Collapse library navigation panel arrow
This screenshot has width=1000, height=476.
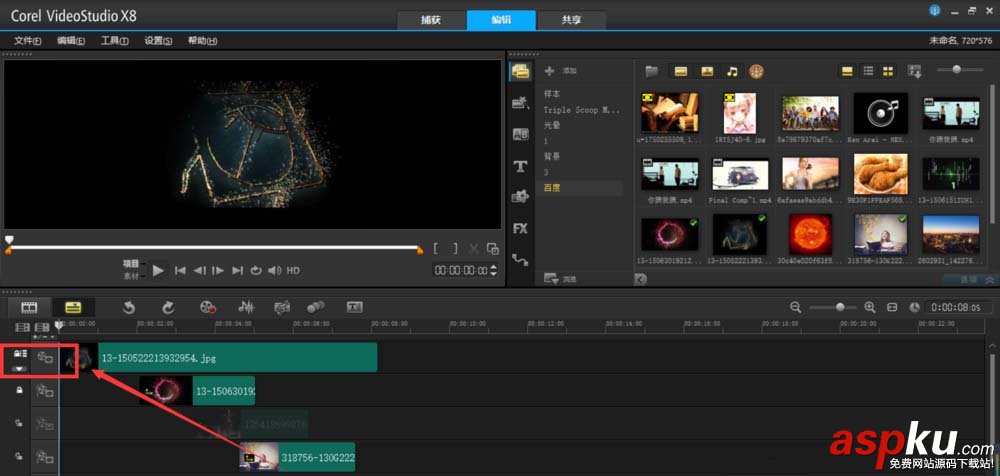640,279
